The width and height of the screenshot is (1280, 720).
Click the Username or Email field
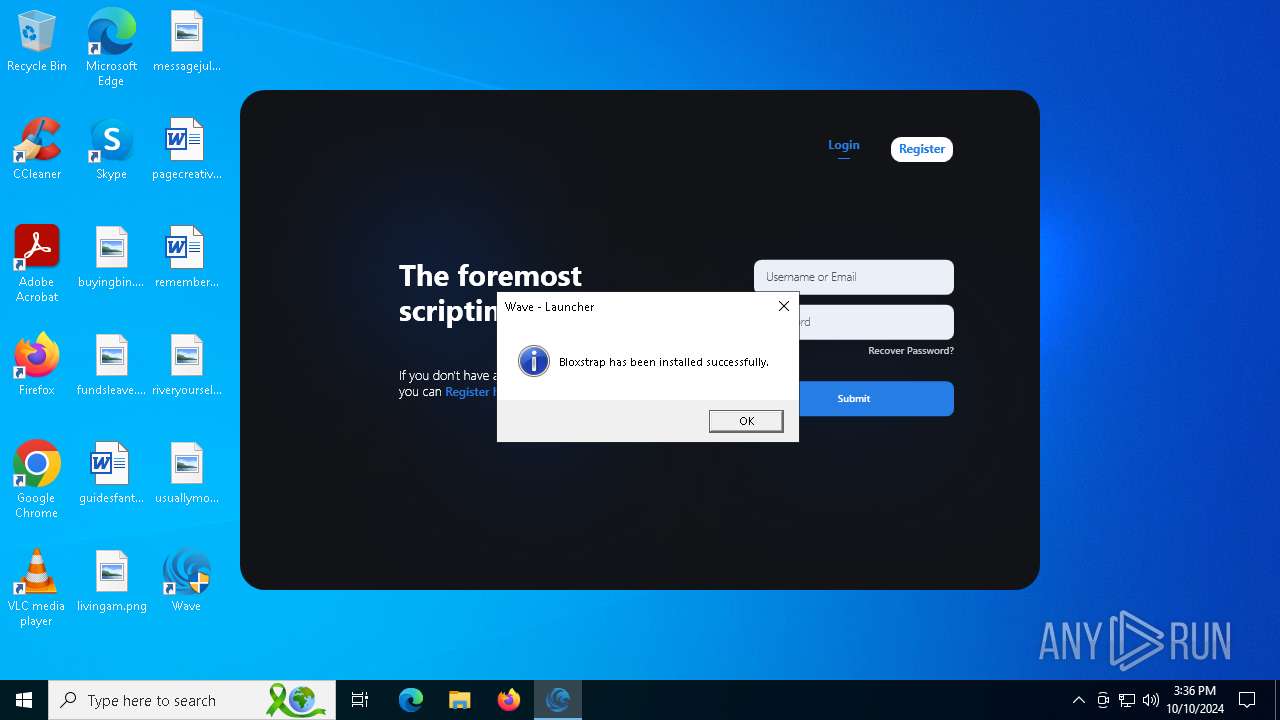[854, 277]
